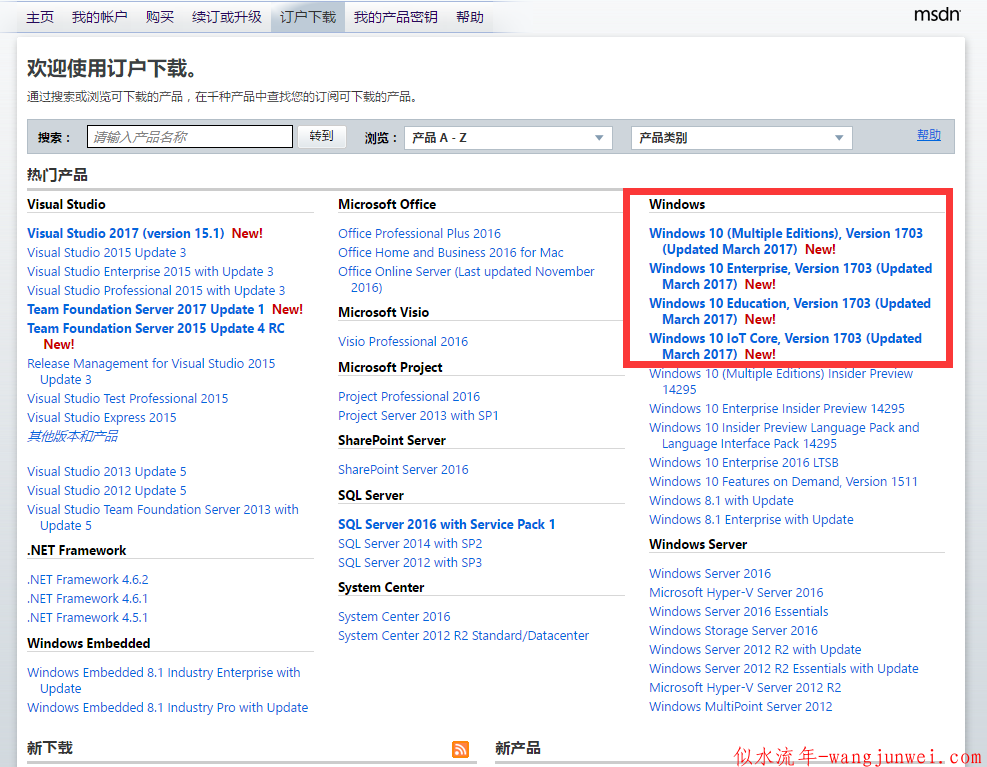The image size is (987, 767).
Task: Open System Center 2016 link
Action: click(394, 616)
